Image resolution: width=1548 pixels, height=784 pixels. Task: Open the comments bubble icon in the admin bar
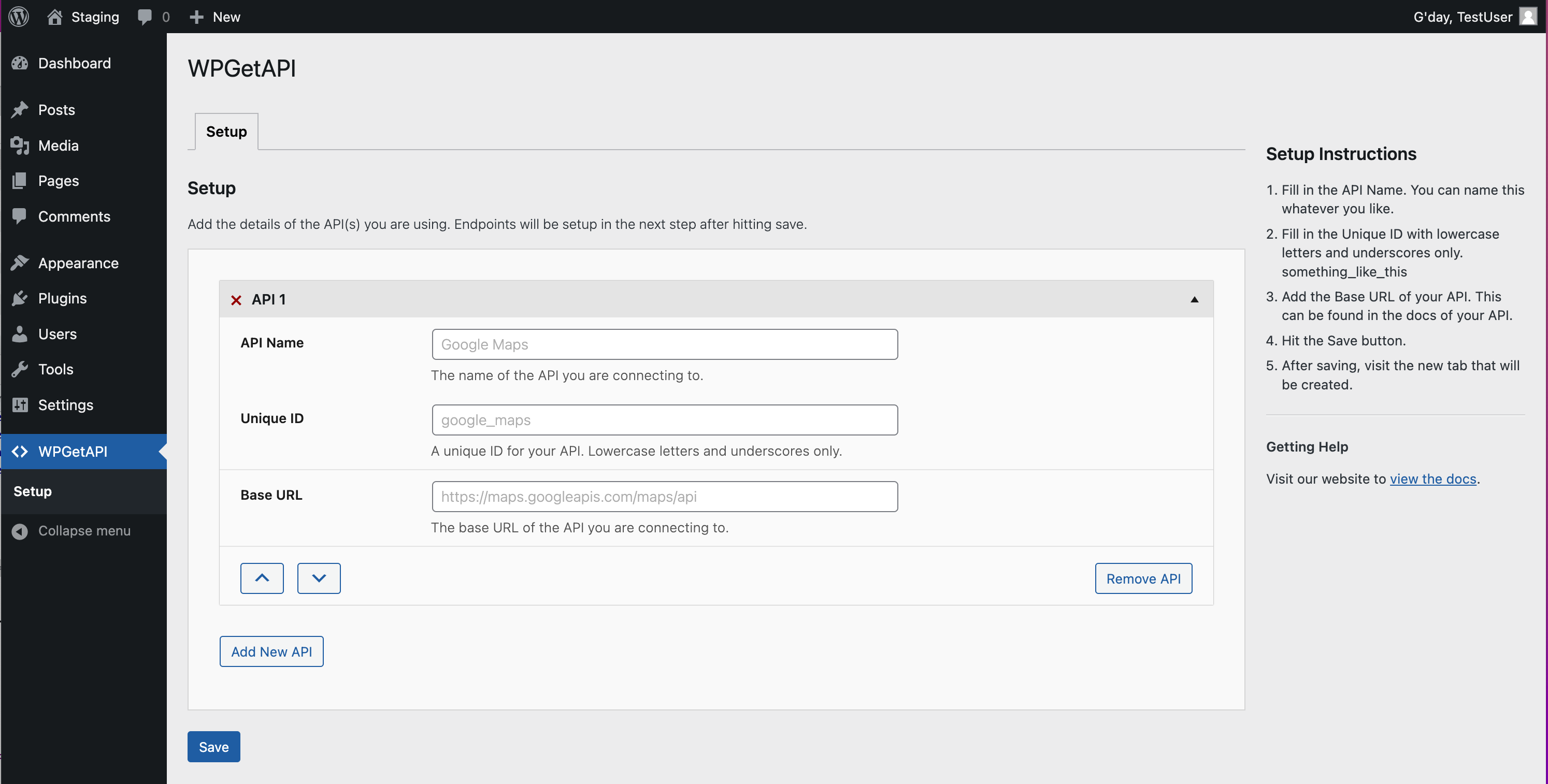tap(145, 17)
